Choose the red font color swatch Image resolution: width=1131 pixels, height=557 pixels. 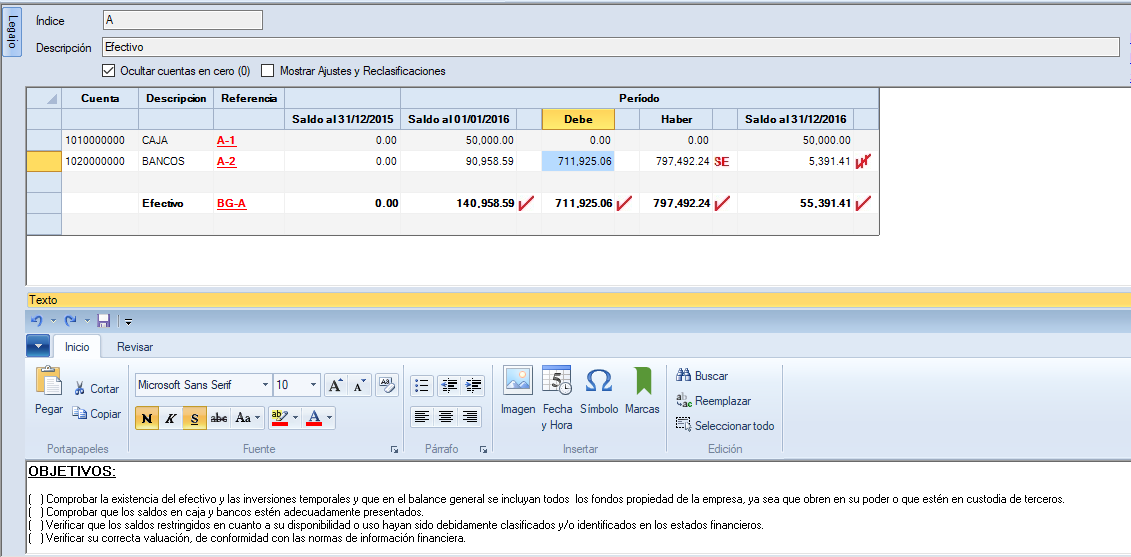click(x=313, y=418)
